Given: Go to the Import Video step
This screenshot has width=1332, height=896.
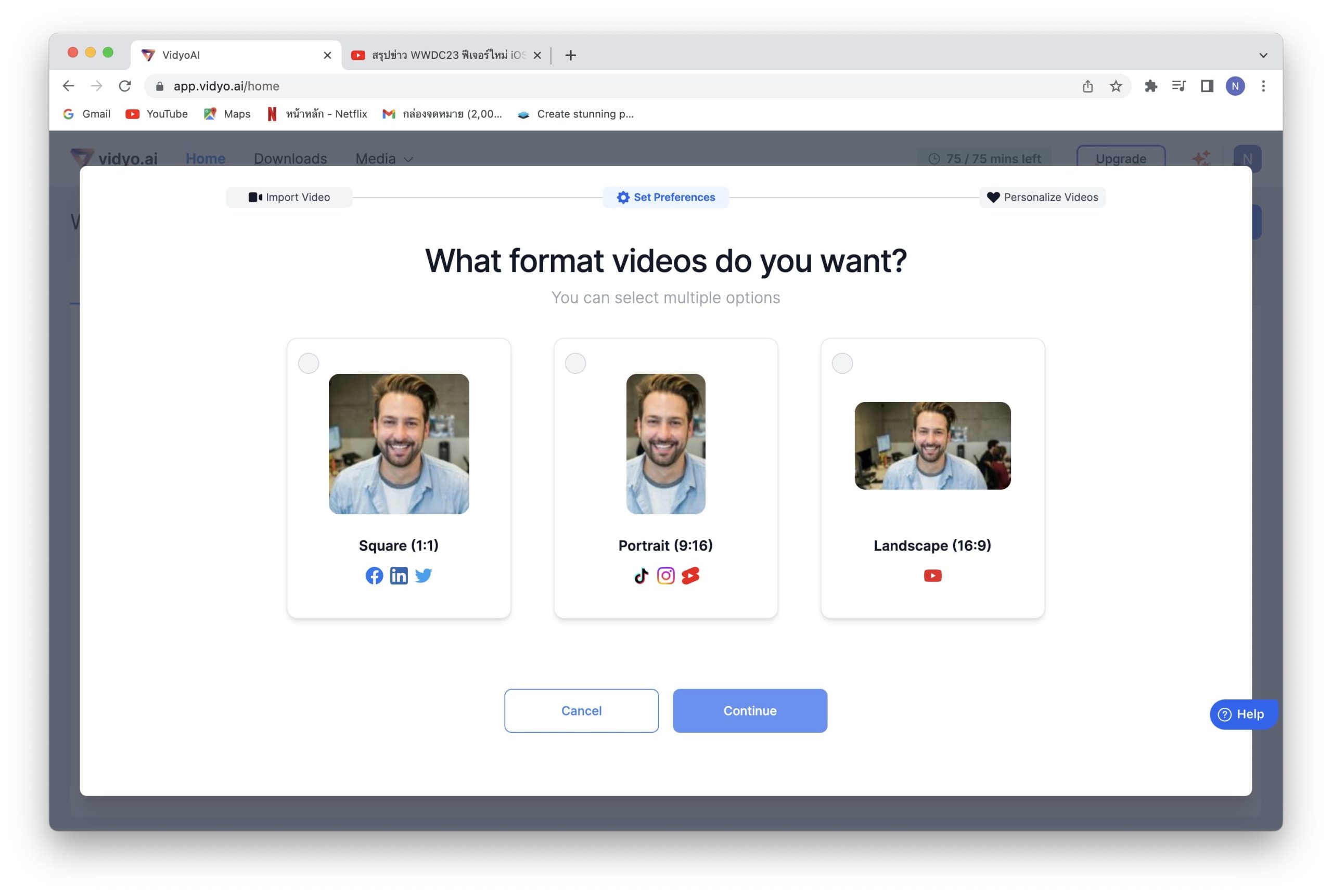Looking at the screenshot, I should [289, 197].
